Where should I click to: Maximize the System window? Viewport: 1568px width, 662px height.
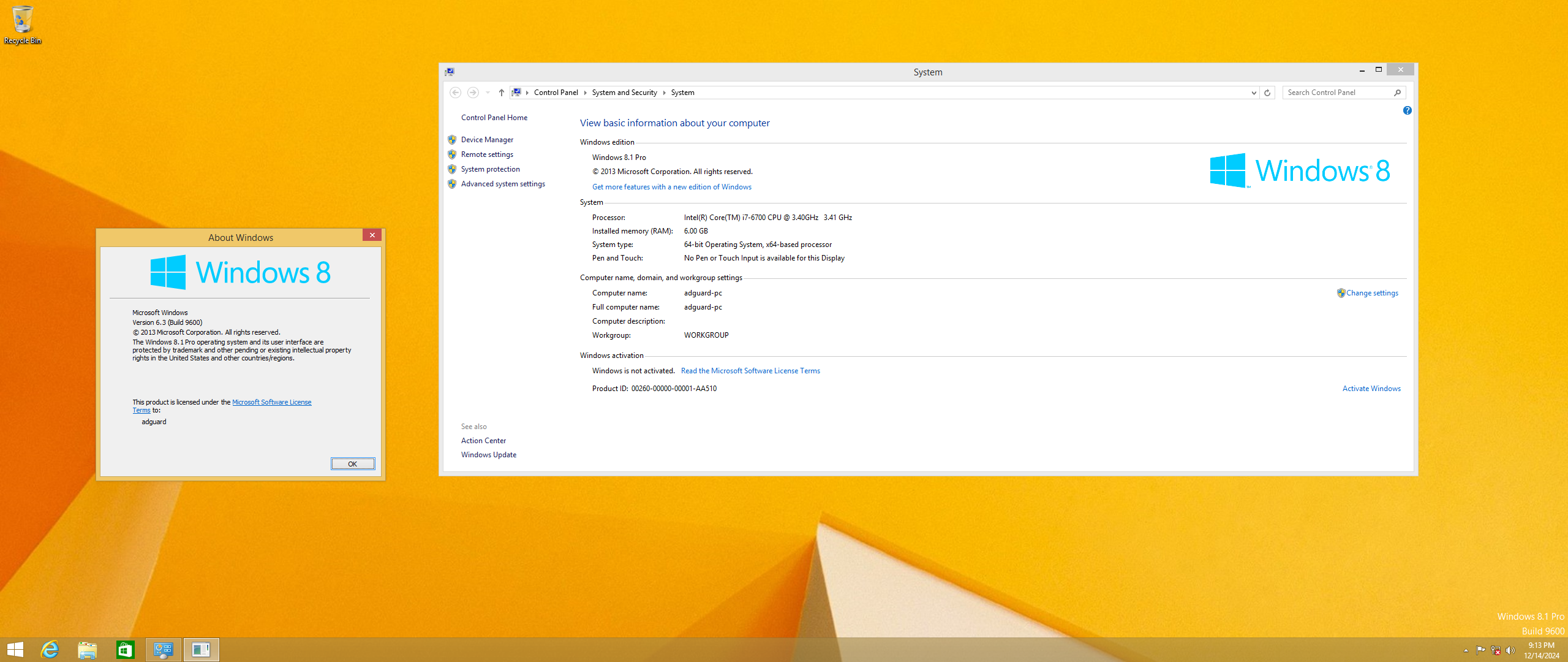click(1379, 70)
